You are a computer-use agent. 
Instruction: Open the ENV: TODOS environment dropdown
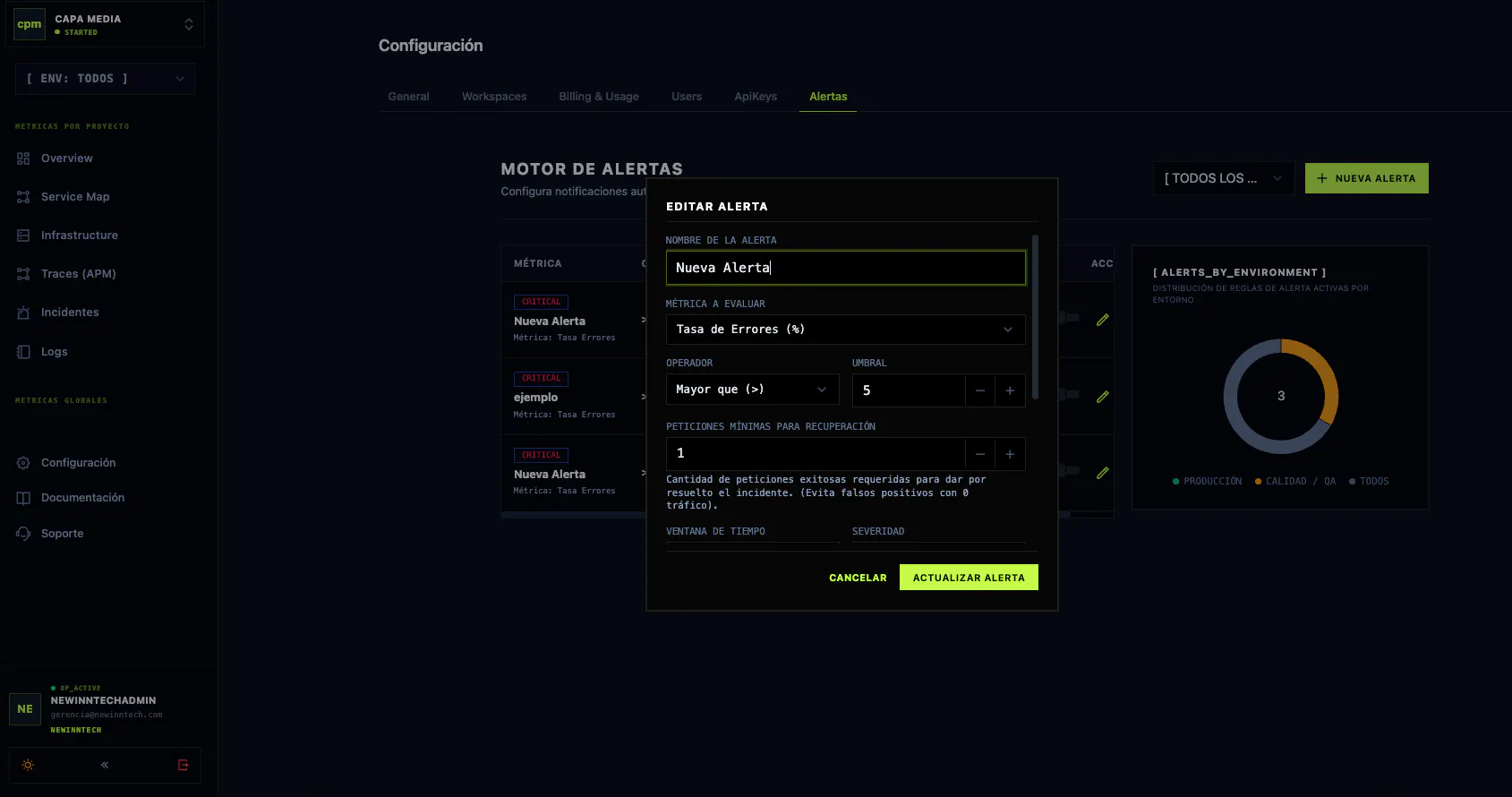click(105, 79)
